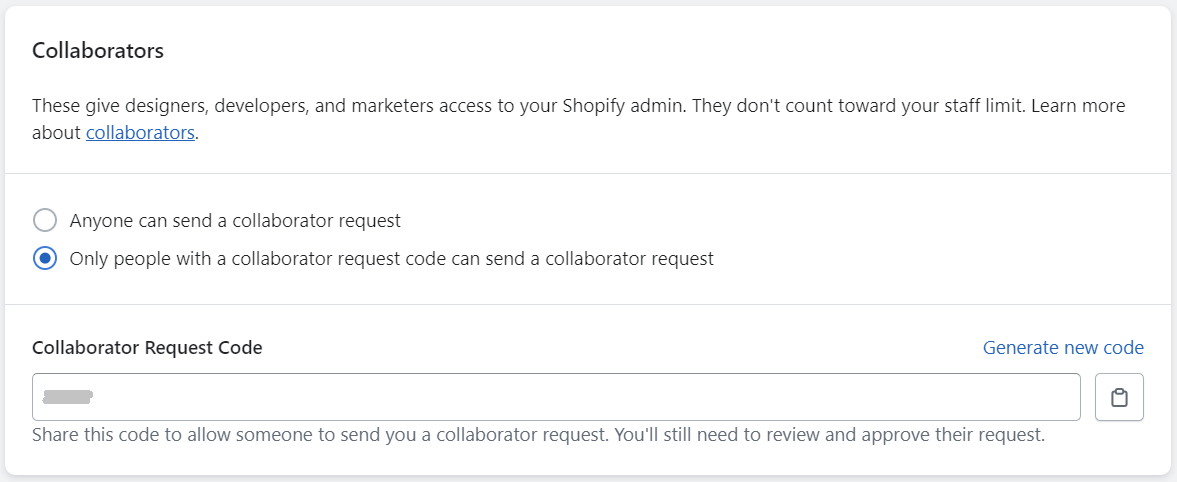The image size is (1177, 482).
Task: Select "Anyone can send a collaborator request" radio
Action: [x=45, y=220]
